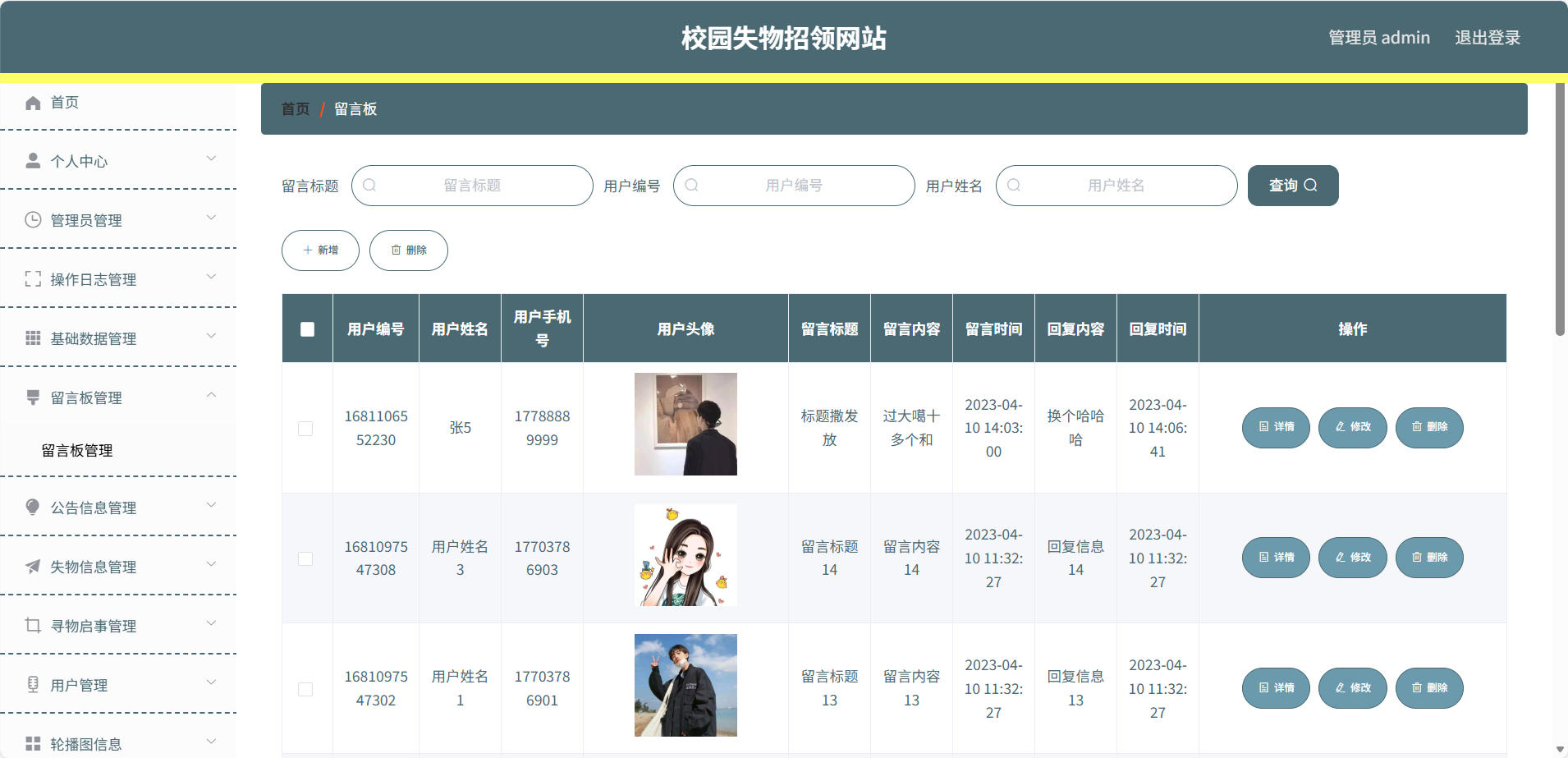Viewport: 1568px width, 758px height.
Task: Click the plus icon on 新增 button
Action: [x=308, y=250]
